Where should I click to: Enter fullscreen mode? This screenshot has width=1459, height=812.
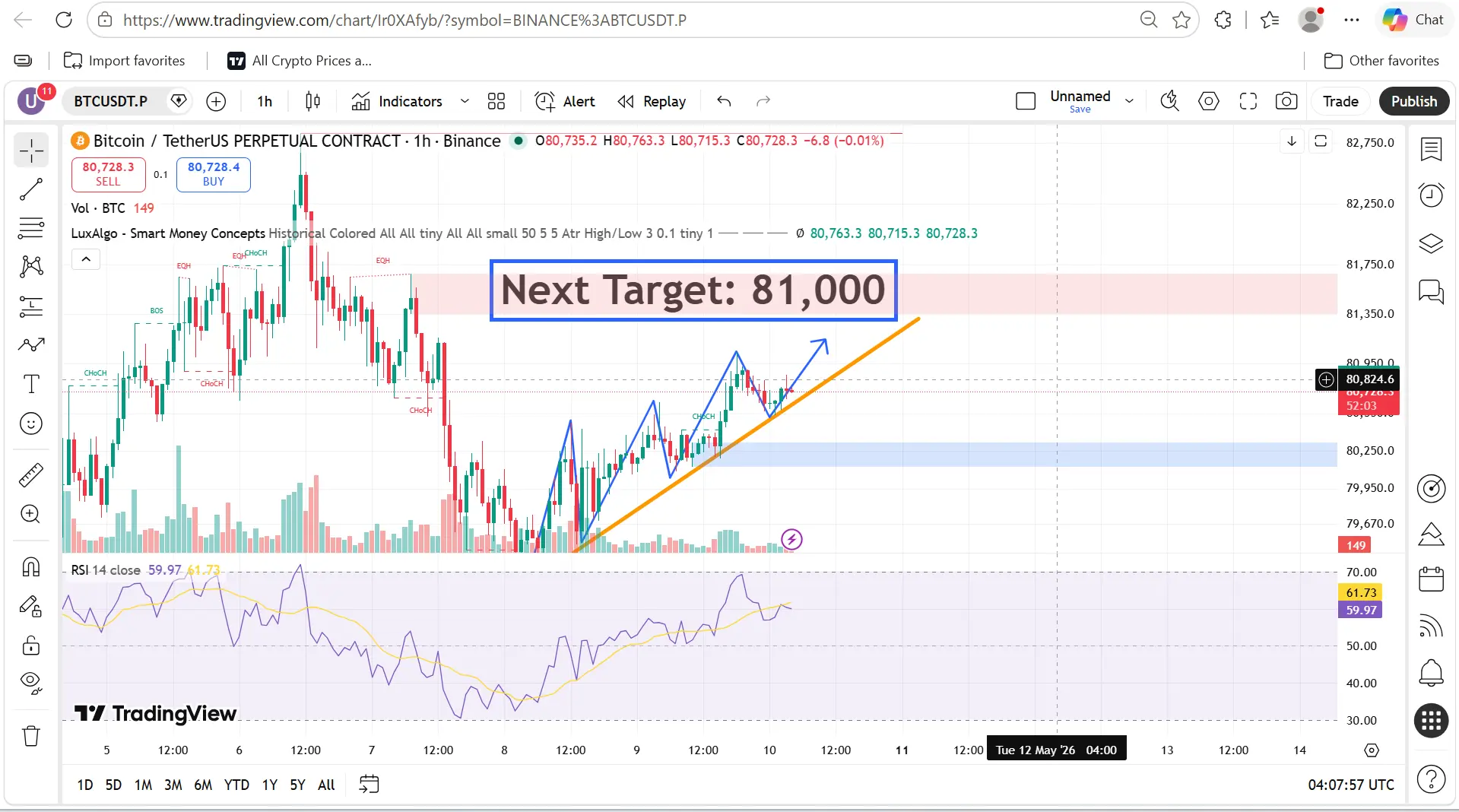1248,101
